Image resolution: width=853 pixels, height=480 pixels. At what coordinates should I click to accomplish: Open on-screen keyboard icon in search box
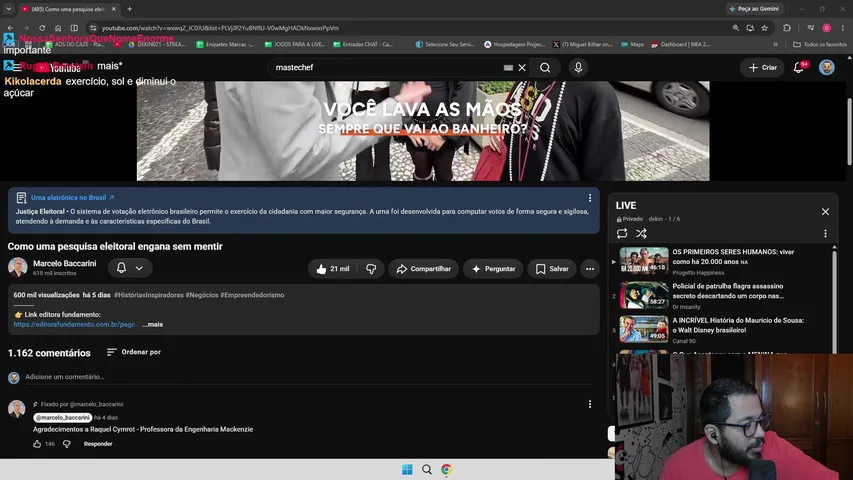pyautogui.click(x=508, y=67)
